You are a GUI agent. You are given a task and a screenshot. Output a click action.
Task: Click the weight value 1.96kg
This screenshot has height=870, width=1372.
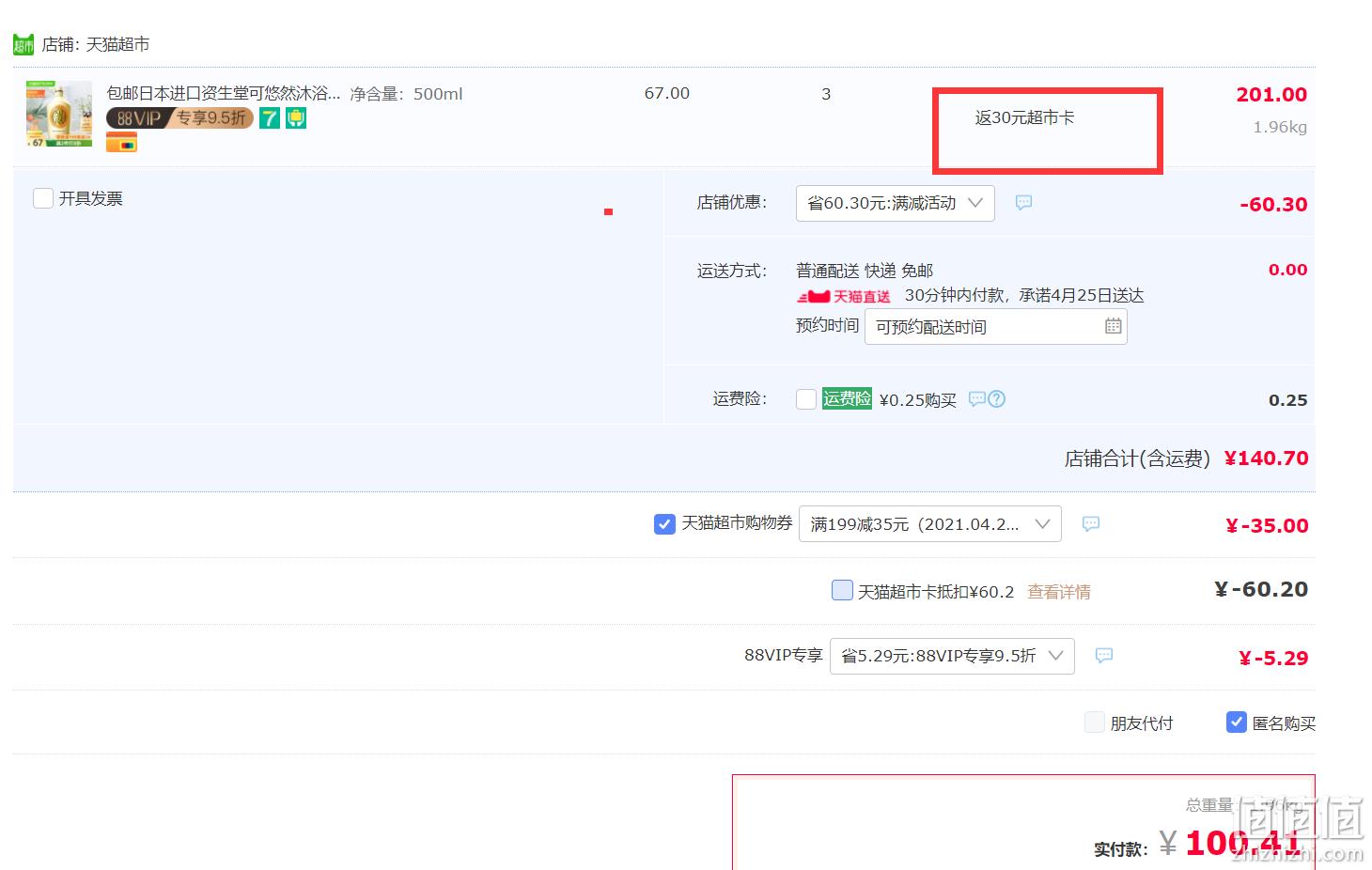tap(1280, 127)
